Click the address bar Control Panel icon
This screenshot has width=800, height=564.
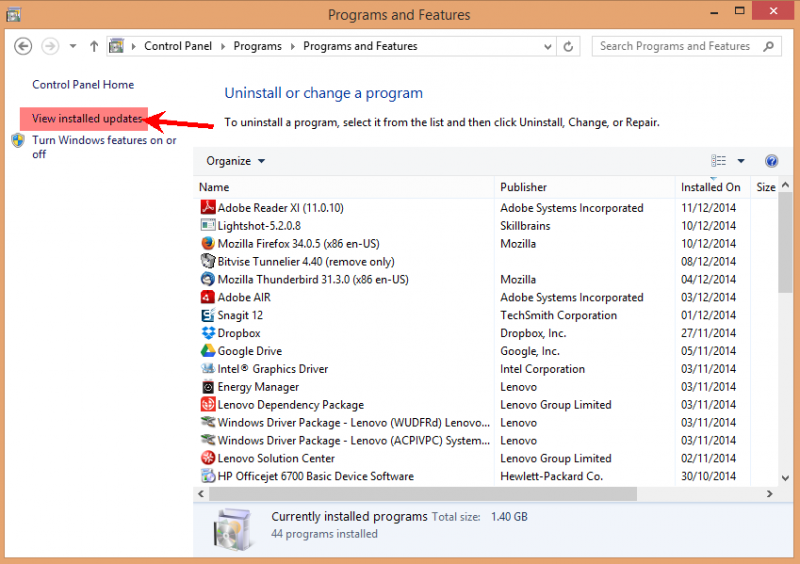[x=117, y=46]
